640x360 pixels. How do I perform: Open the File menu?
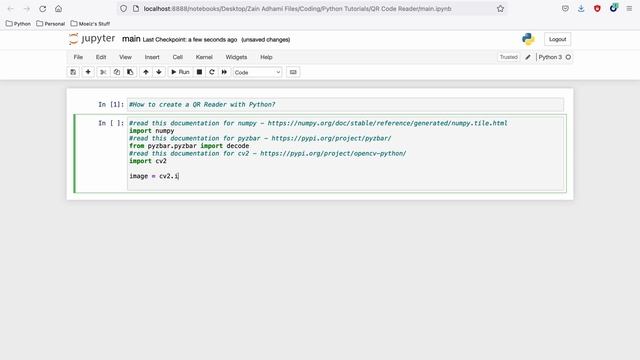[x=78, y=57]
